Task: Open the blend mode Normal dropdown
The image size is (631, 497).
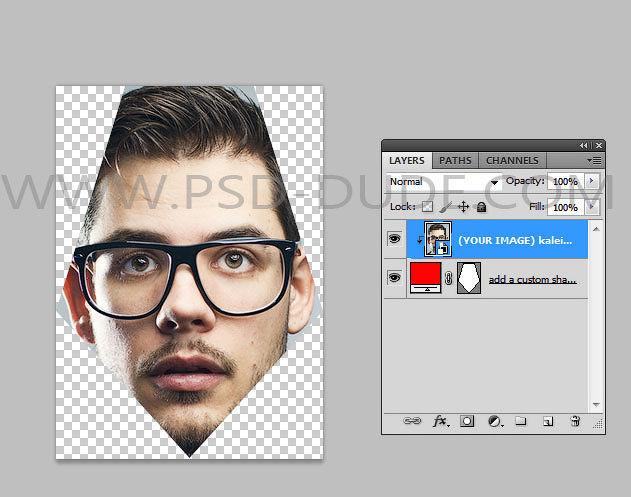Action: coord(494,182)
